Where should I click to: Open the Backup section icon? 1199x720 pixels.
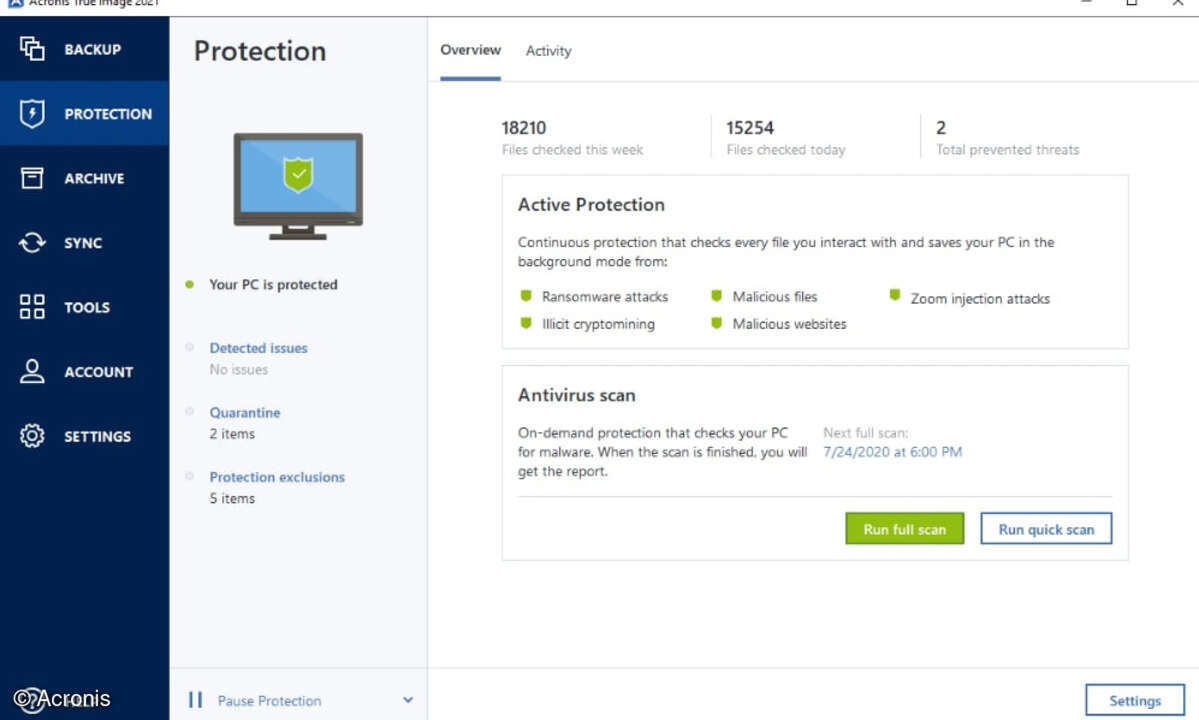[x=31, y=49]
